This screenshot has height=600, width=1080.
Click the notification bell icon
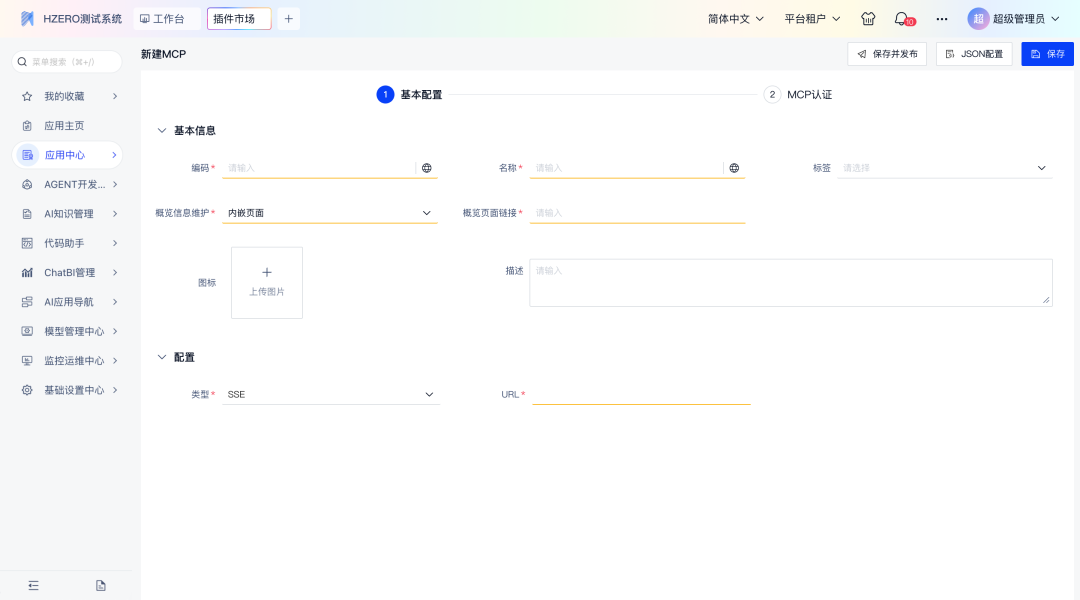(x=901, y=19)
